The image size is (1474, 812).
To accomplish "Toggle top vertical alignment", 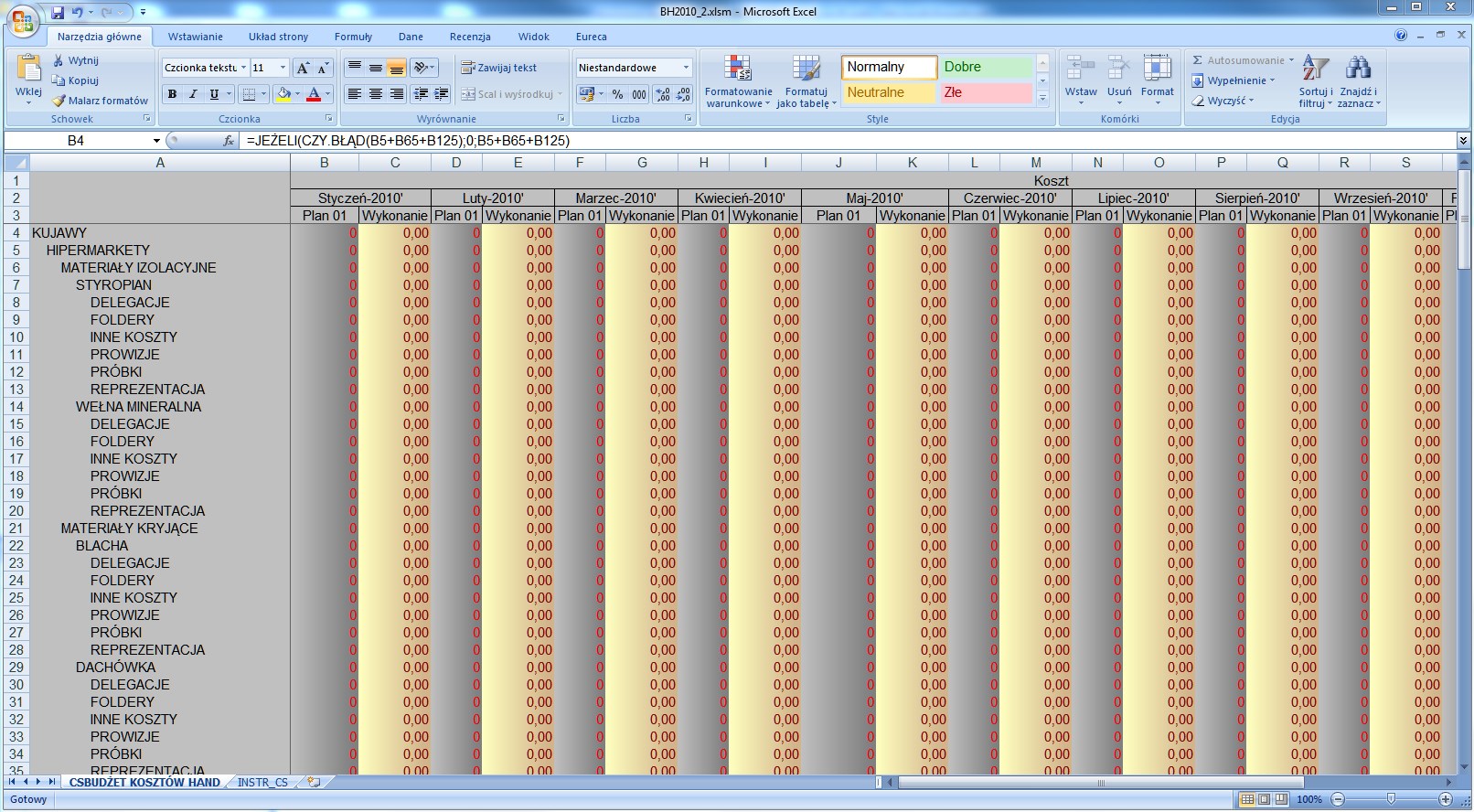I will coord(355,68).
